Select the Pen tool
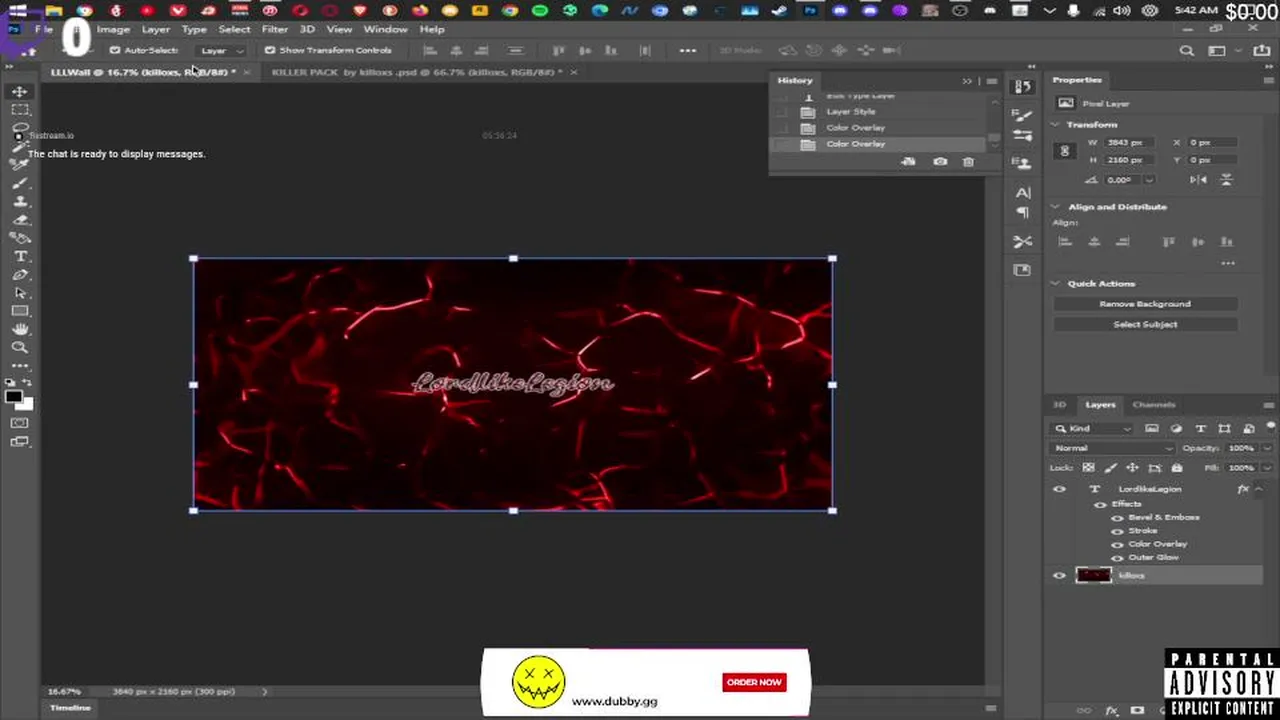The image size is (1280, 720). [19, 274]
